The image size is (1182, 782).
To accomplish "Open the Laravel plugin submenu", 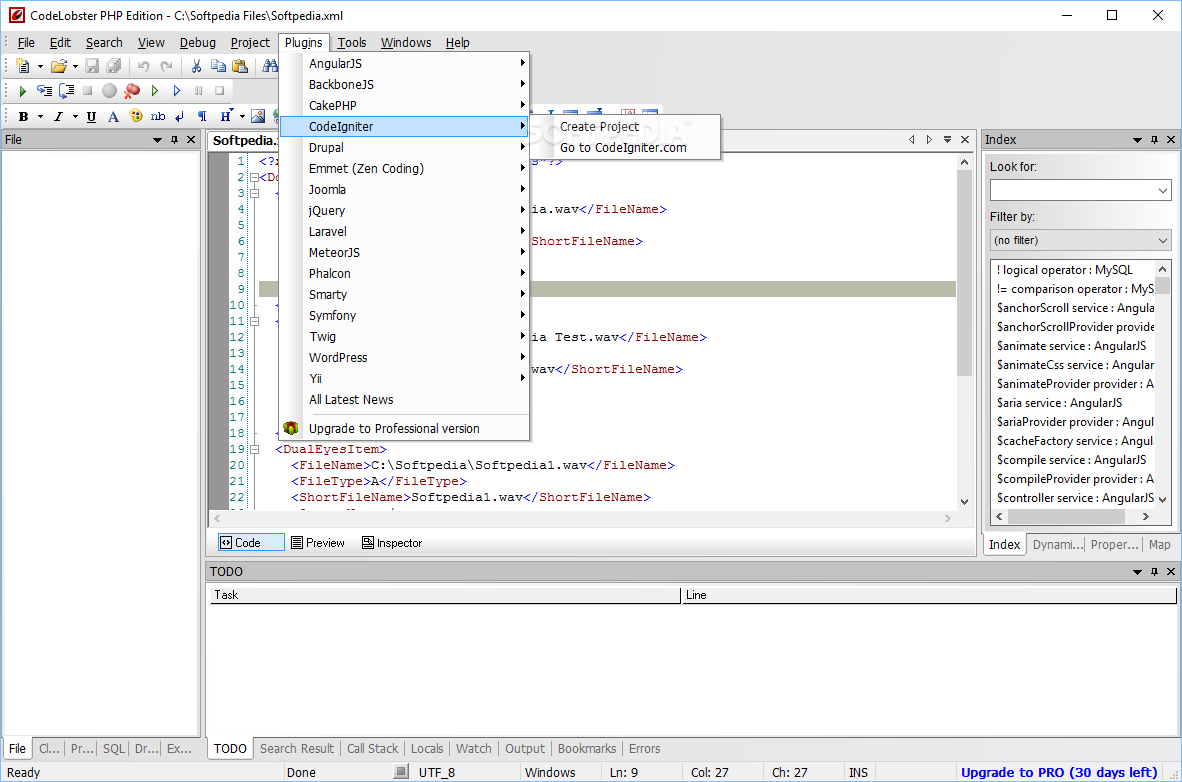I will pyautogui.click(x=404, y=232).
